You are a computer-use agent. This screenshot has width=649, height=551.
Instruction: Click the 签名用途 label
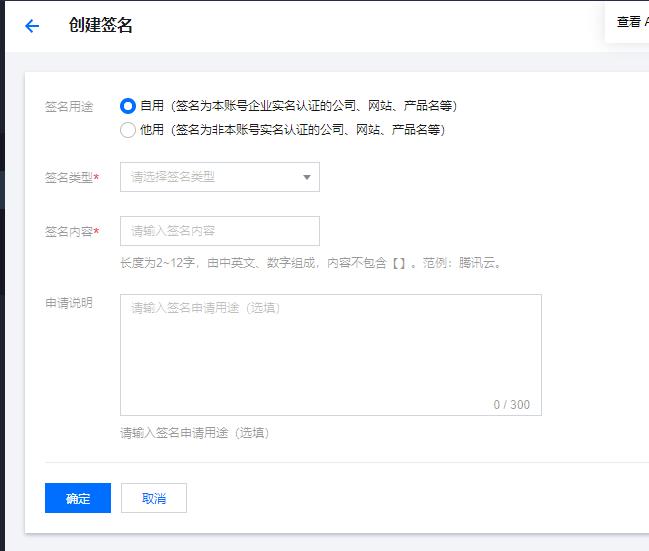[x=69, y=107]
